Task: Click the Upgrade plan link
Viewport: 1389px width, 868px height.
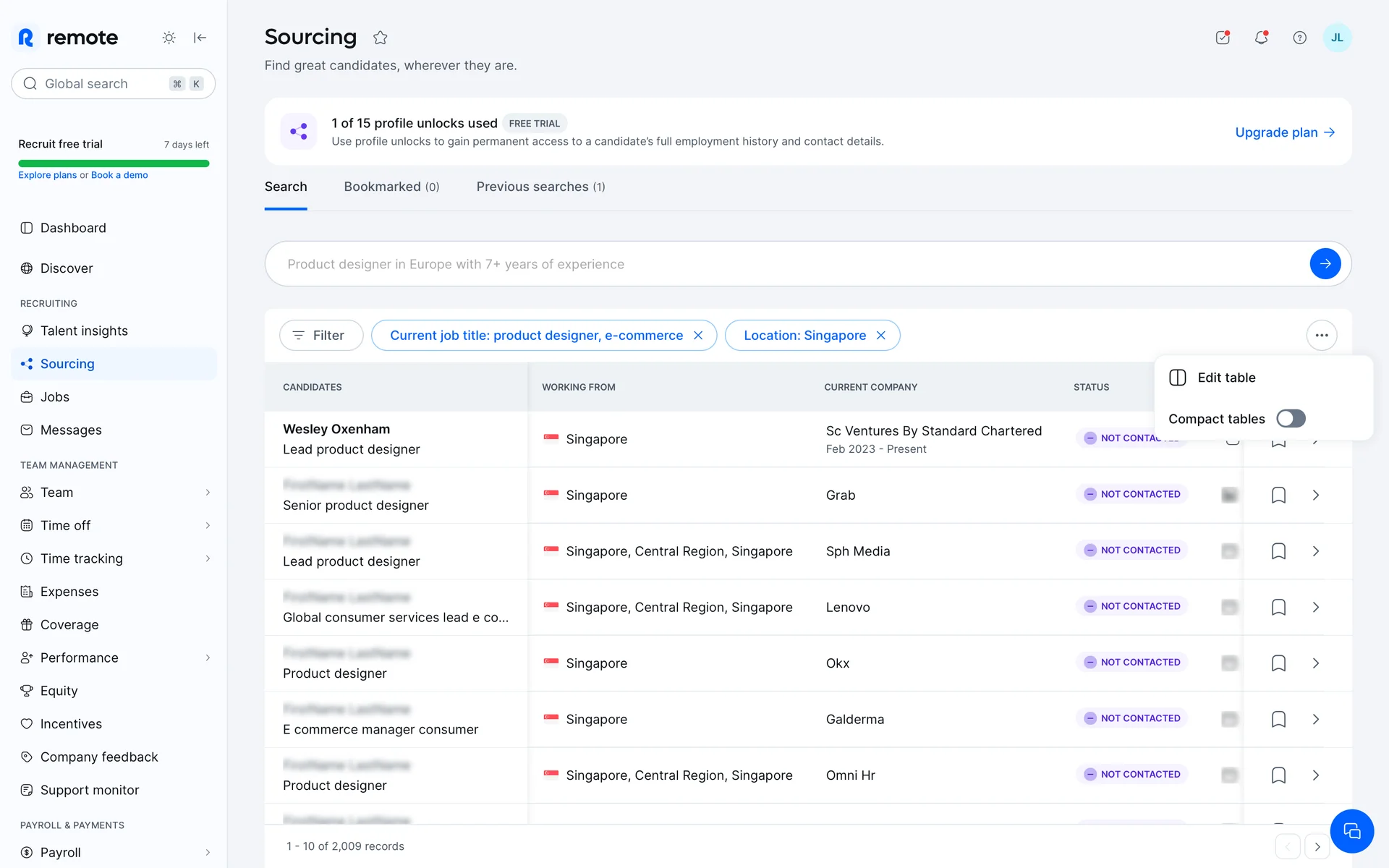Action: 1284,132
